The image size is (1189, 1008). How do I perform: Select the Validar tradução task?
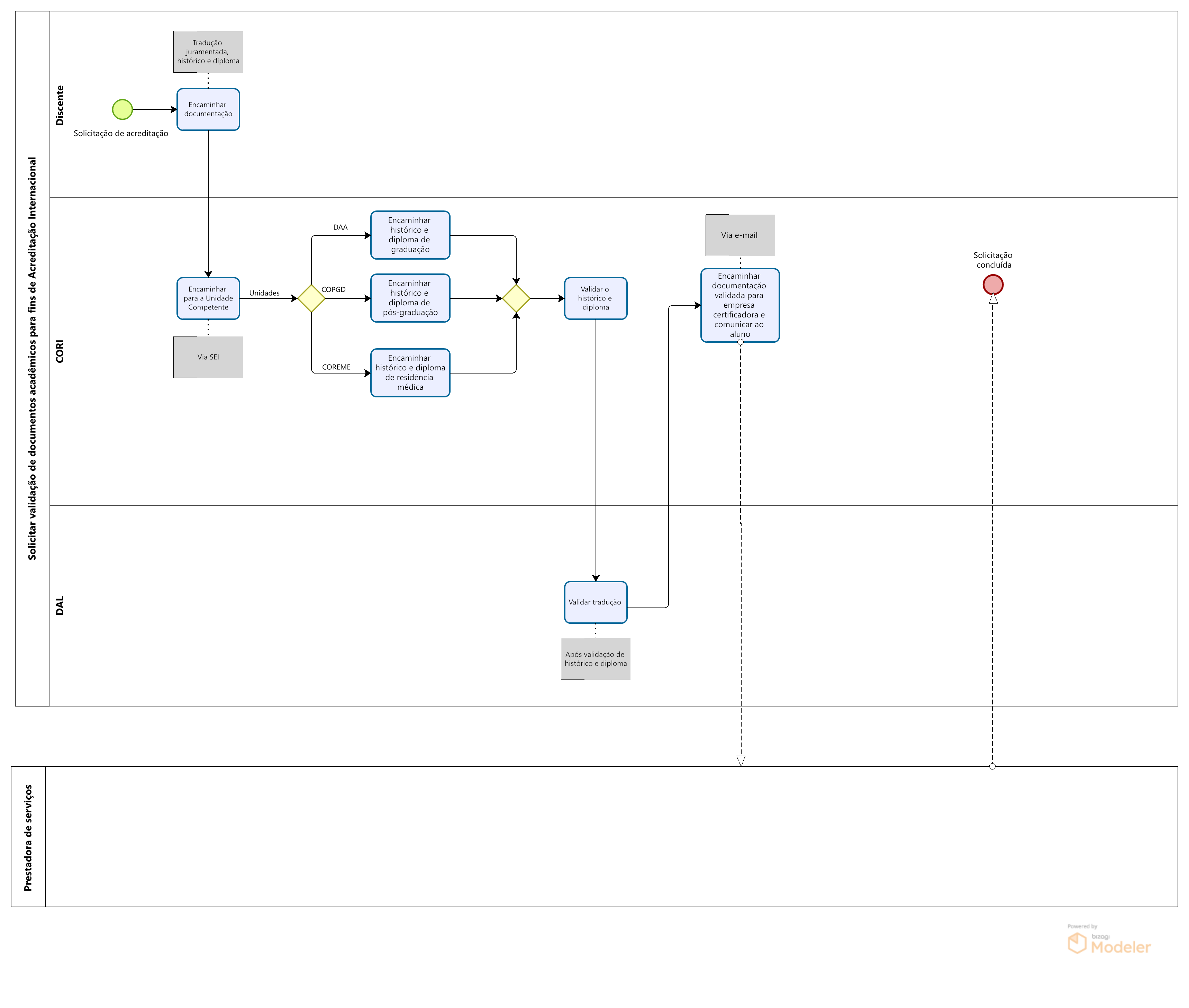pos(595,602)
